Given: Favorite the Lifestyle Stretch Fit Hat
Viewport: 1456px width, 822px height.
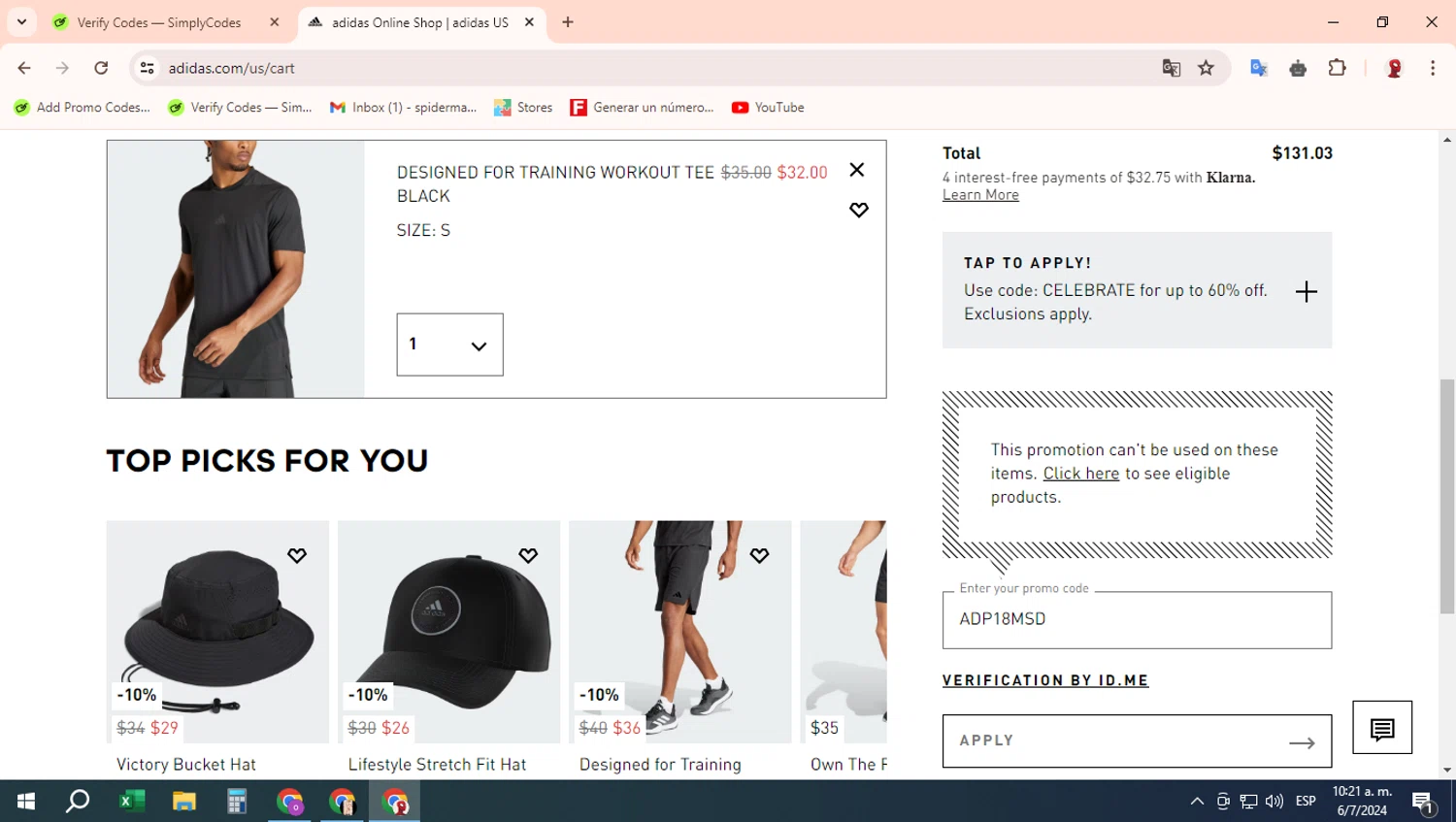Looking at the screenshot, I should point(528,555).
